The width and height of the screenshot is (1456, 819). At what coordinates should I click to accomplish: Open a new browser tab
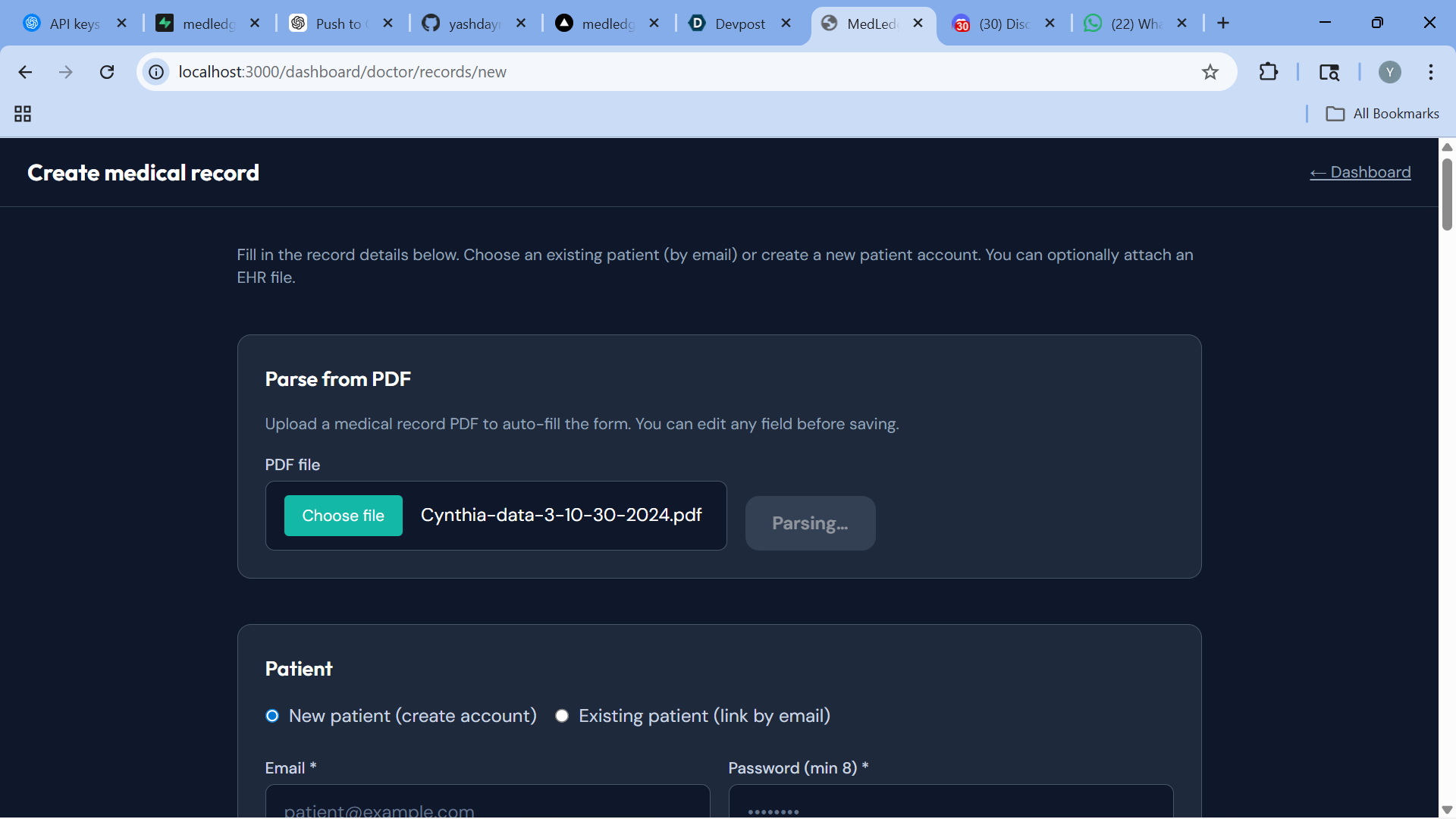[1223, 24]
